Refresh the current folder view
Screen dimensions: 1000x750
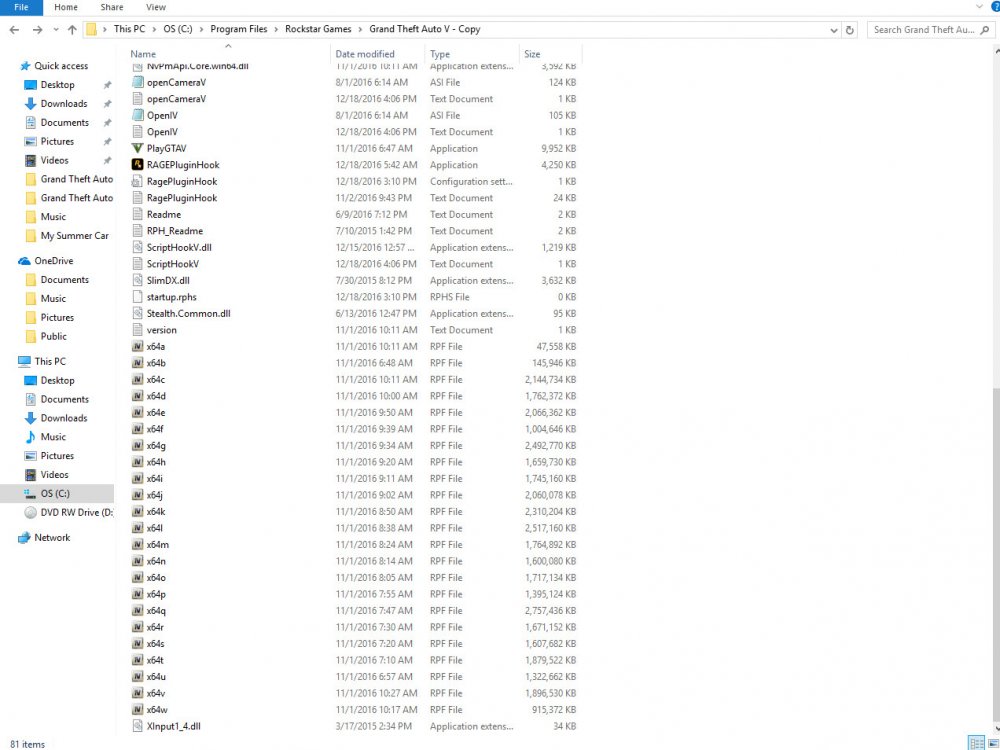(x=849, y=30)
